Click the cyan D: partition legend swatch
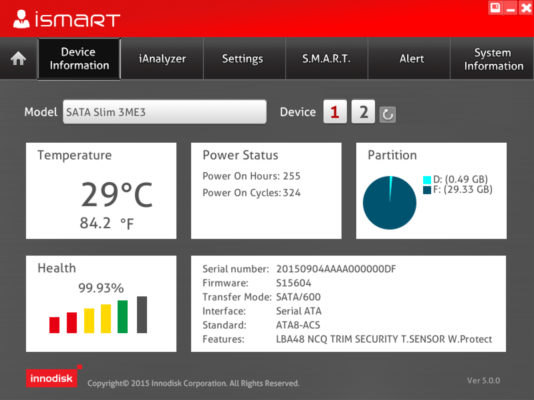The height and width of the screenshot is (400, 534). coord(427,179)
